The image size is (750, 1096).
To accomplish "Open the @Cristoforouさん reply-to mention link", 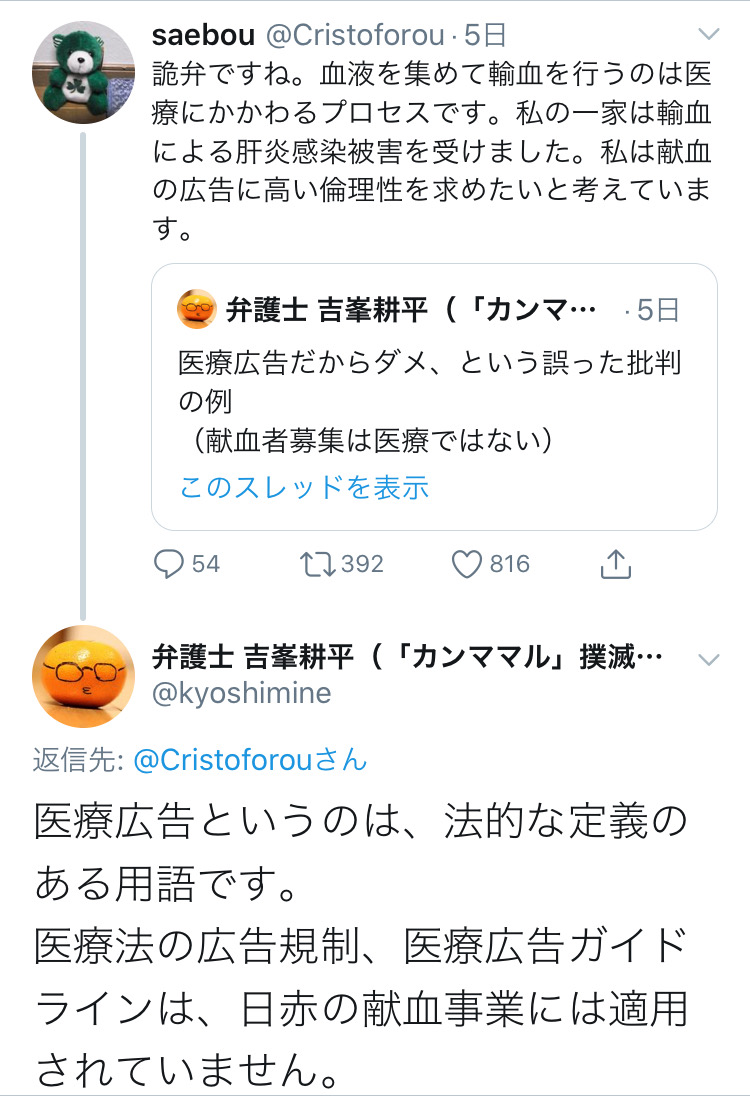I will [250, 760].
